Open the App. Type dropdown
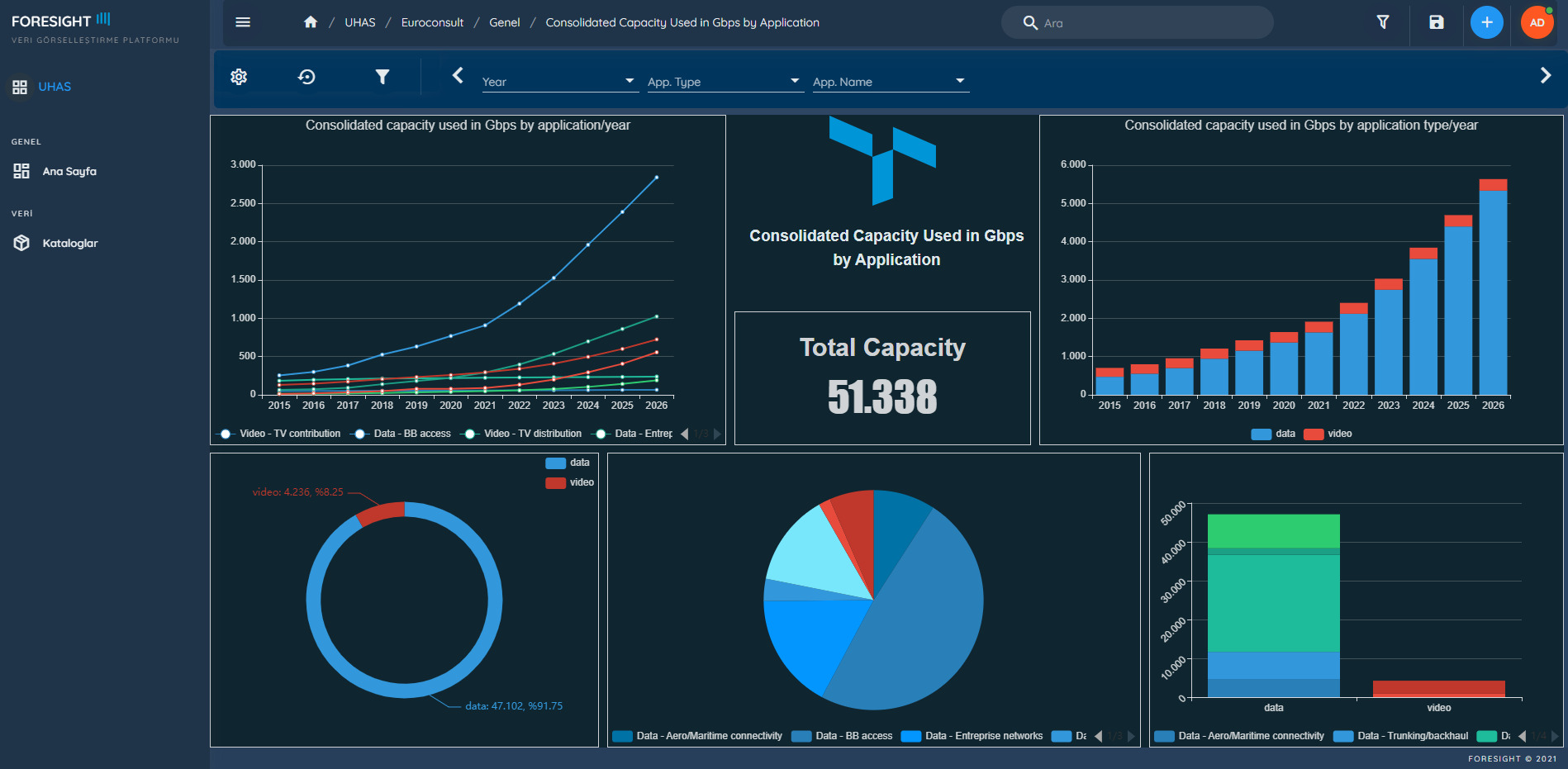Viewport: 1568px width, 769px height. [724, 81]
